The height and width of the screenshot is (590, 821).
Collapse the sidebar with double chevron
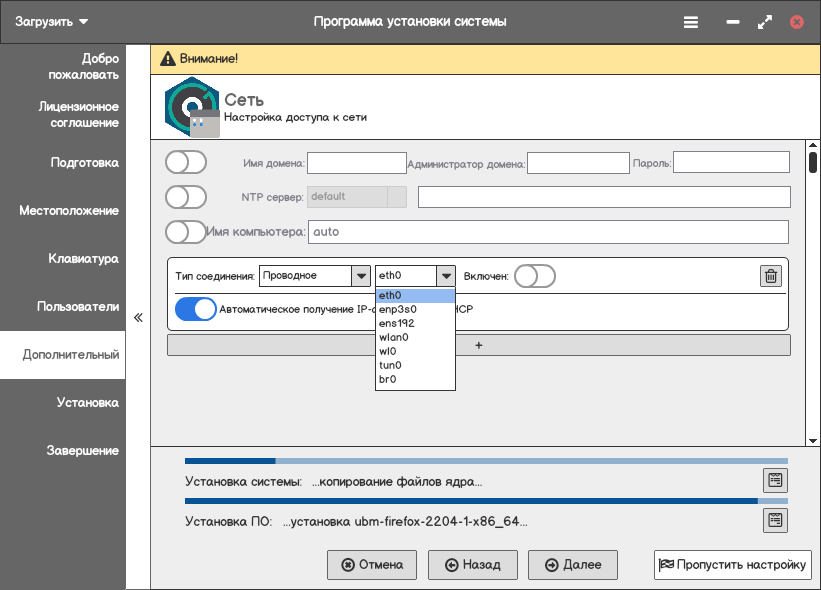click(138, 318)
